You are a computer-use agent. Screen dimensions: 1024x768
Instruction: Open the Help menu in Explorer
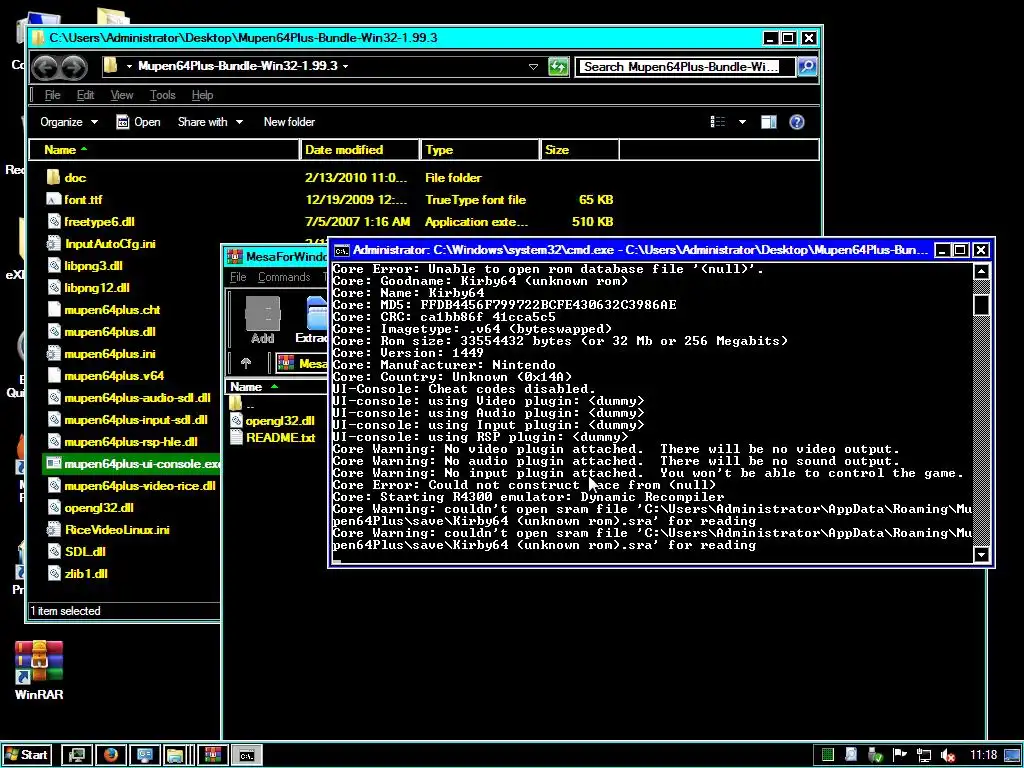(202, 95)
